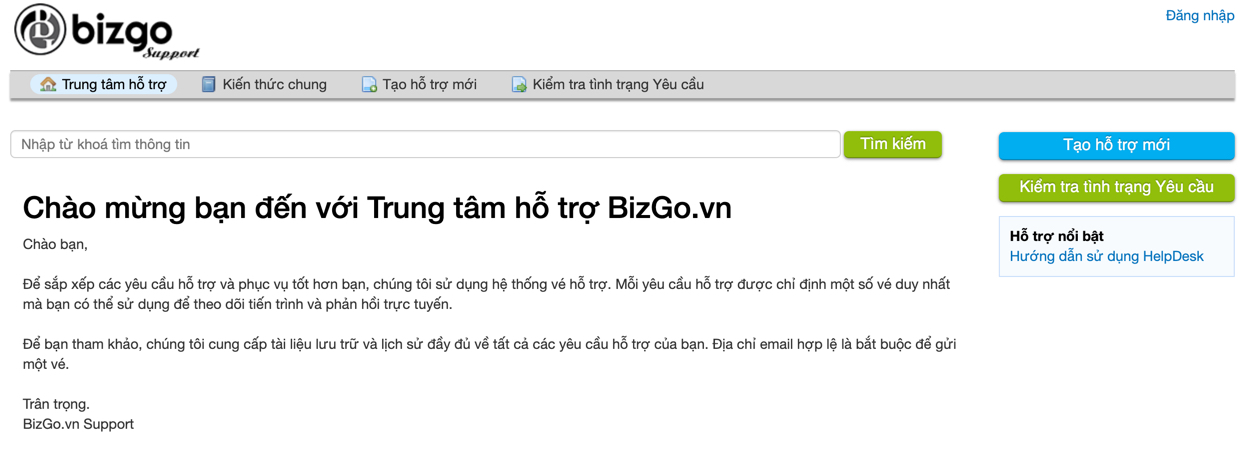Click the Đăng nhập login link
Screen dimensions: 1254x473
[x=1200, y=15]
